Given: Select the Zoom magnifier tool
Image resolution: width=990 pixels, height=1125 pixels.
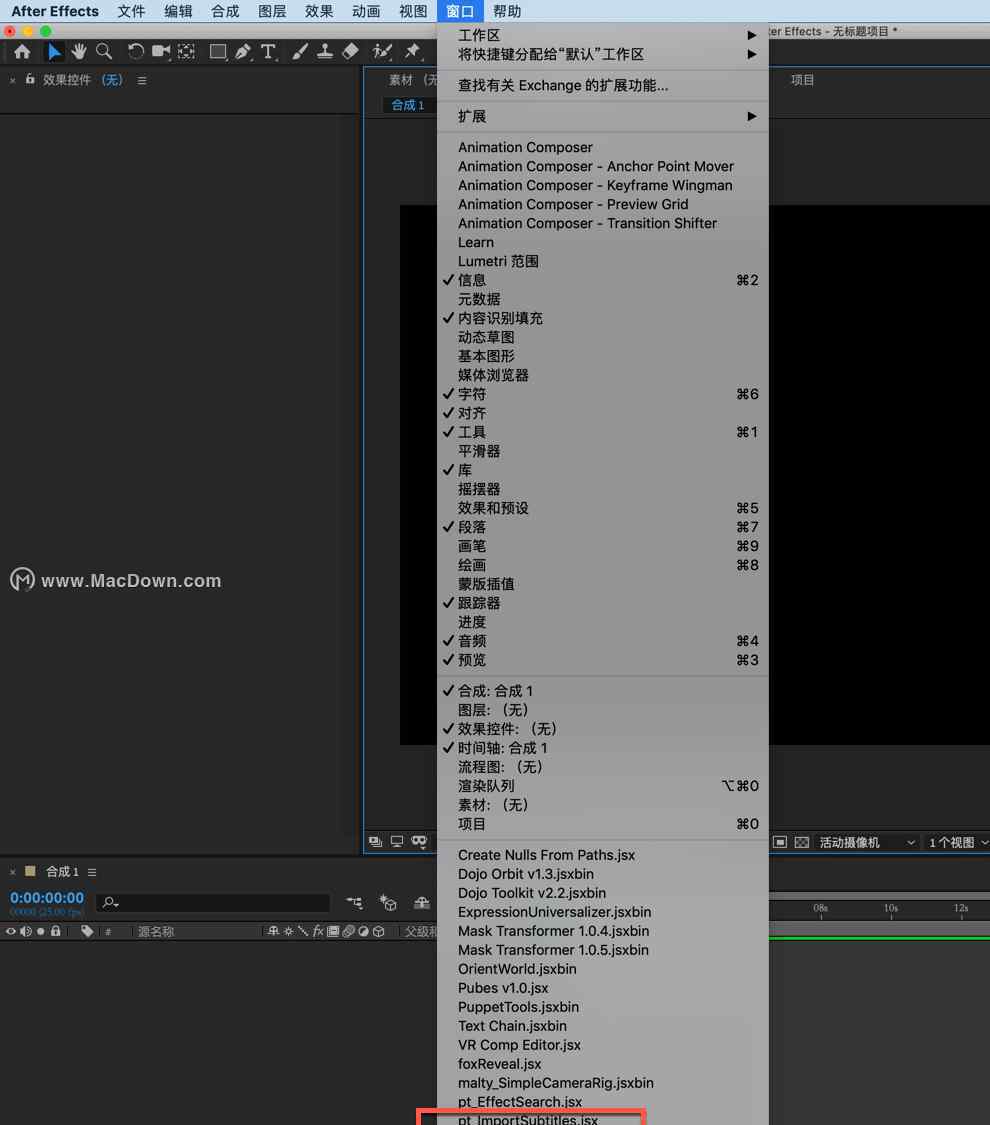Looking at the screenshot, I should pos(104,52).
